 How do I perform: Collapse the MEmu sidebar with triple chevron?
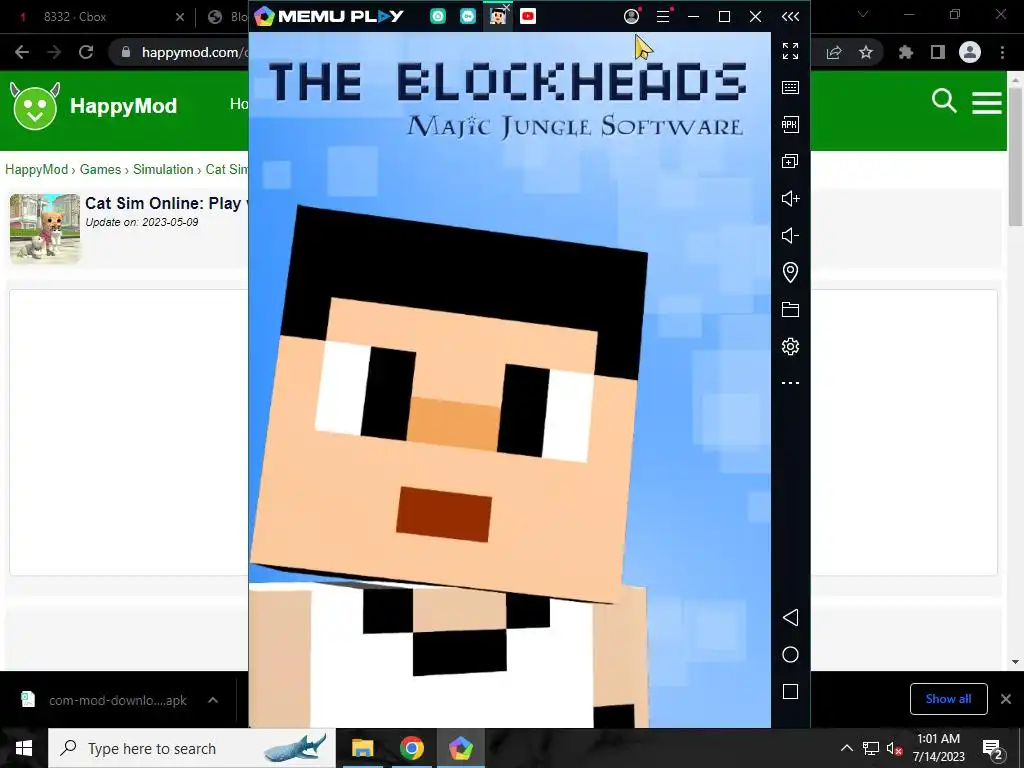click(790, 16)
